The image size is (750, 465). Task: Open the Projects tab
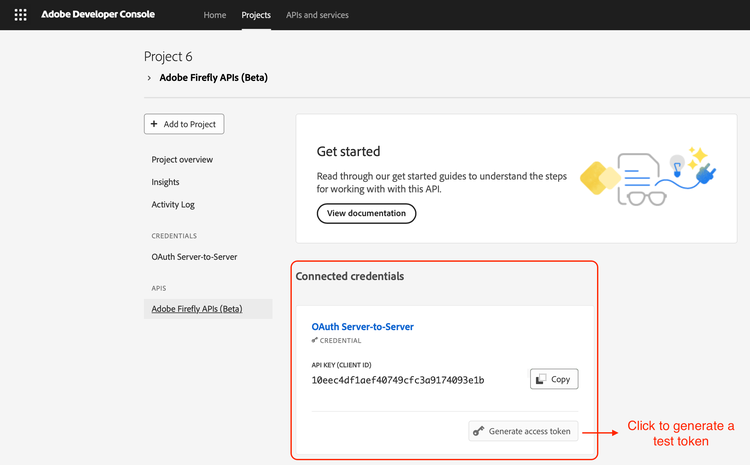(256, 15)
